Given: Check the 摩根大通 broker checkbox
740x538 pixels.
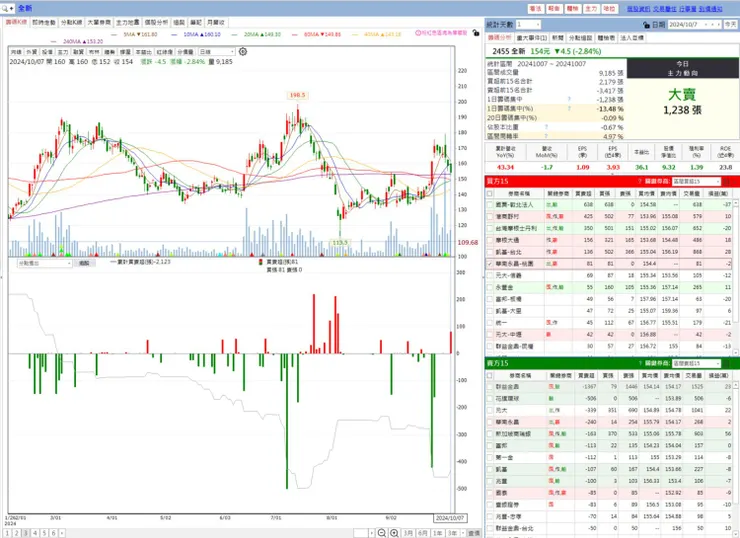Looking at the screenshot, I should [x=489, y=240].
